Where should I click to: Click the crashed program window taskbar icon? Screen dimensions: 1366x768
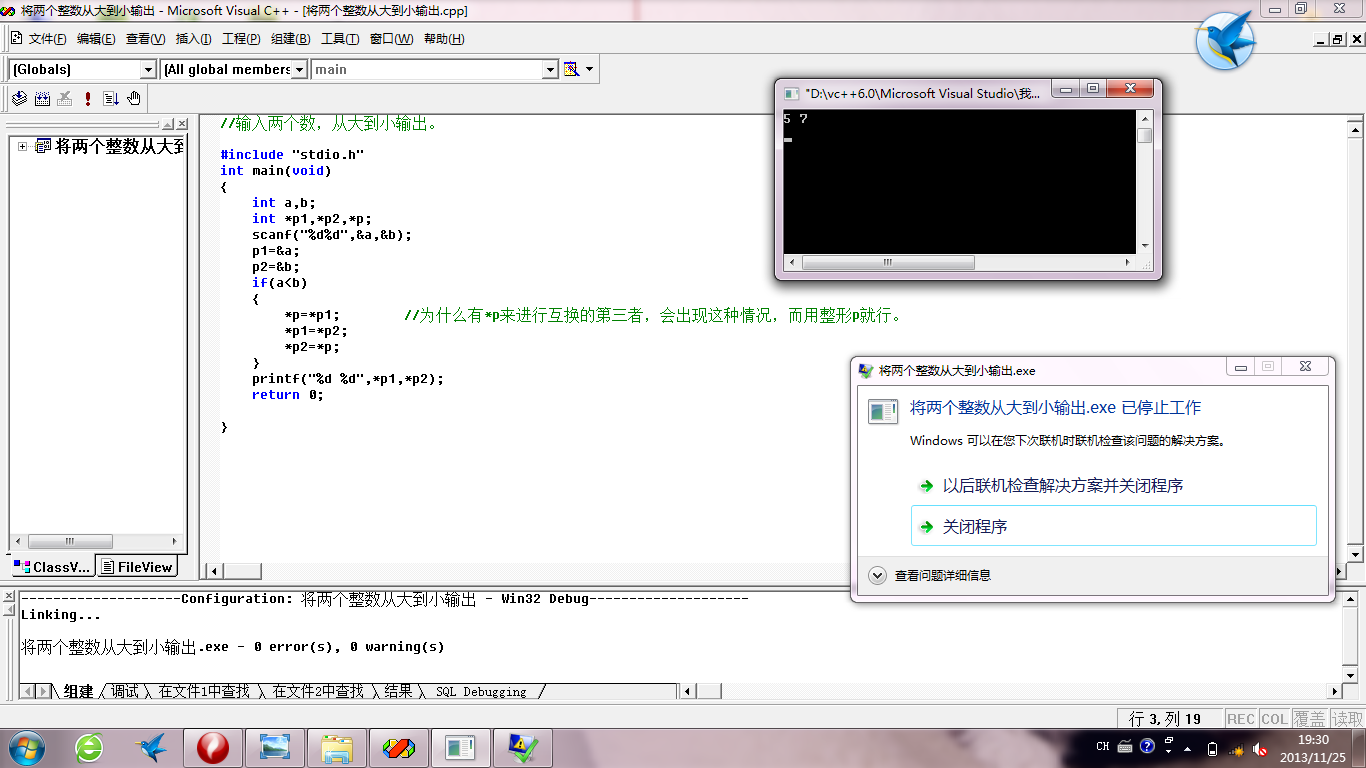tap(461, 747)
